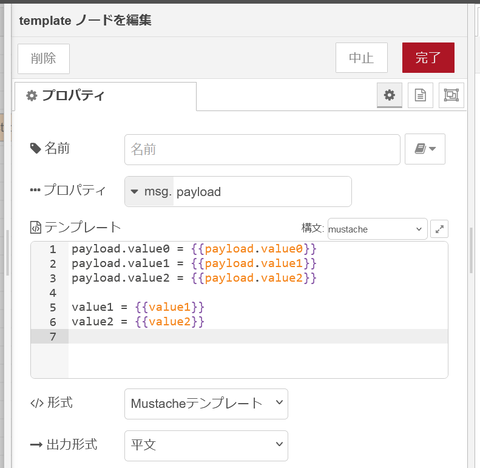Click line number 7 in the gutter
Screen dimensions: 480x468
[x=53, y=337]
